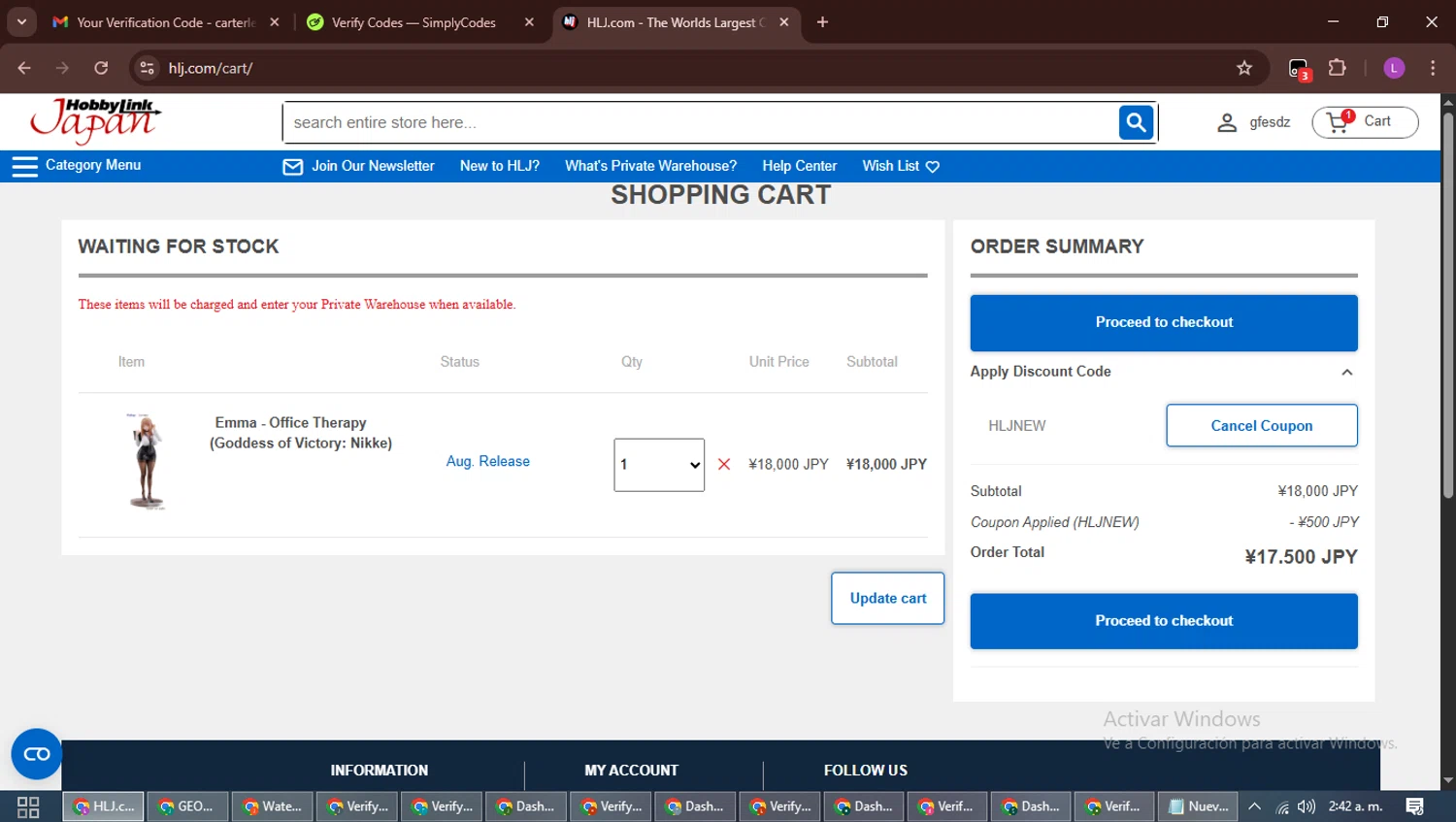Open the Chrome profile avatar L

[1394, 68]
